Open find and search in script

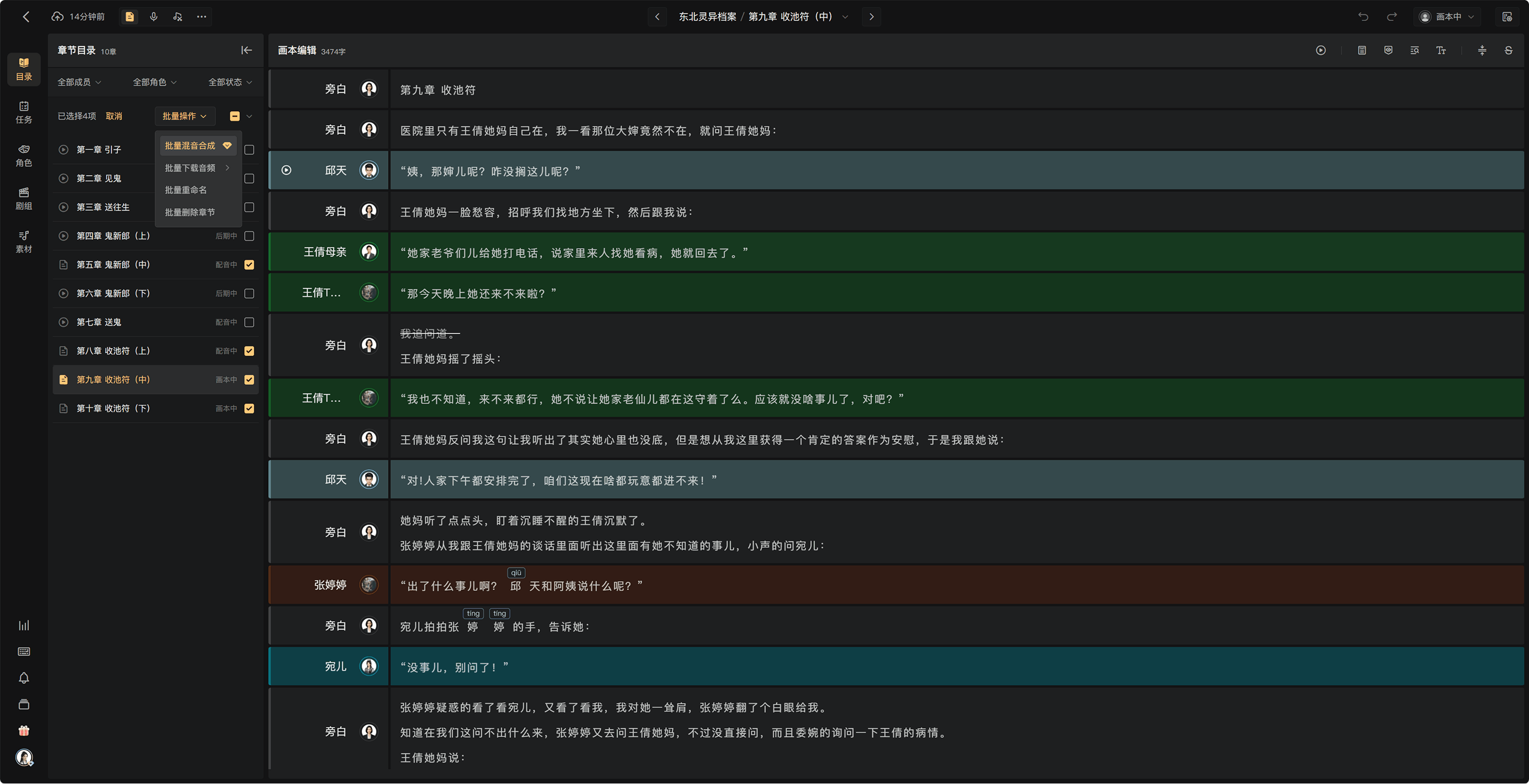(1414, 50)
